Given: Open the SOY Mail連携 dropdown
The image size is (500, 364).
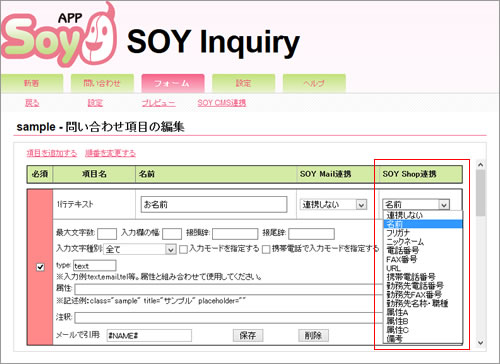Looking at the screenshot, I should [x=333, y=204].
